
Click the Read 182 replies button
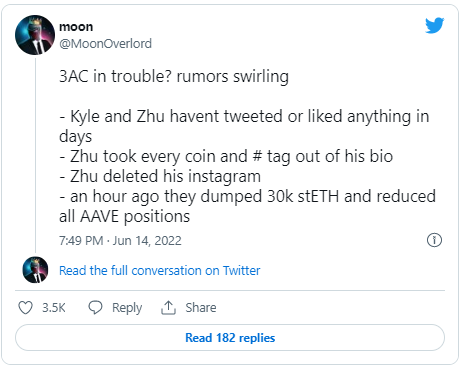pos(230,338)
